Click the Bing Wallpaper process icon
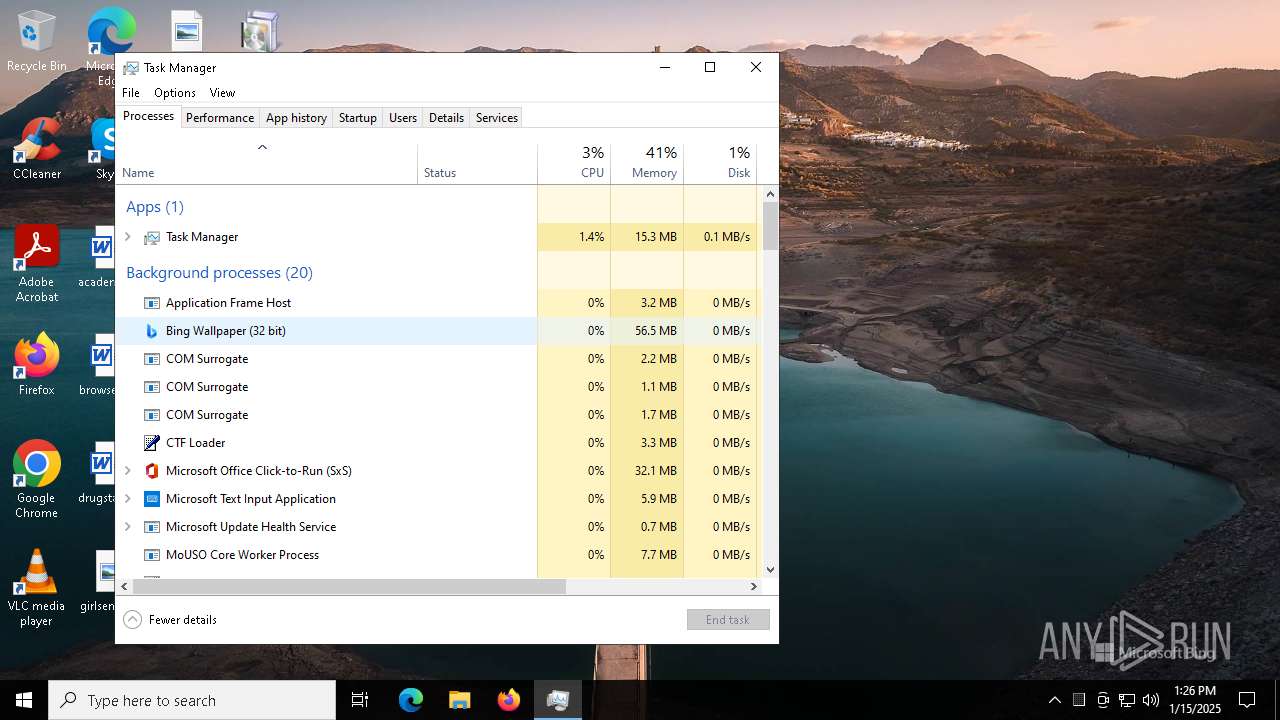The height and width of the screenshot is (720, 1280). (152, 331)
